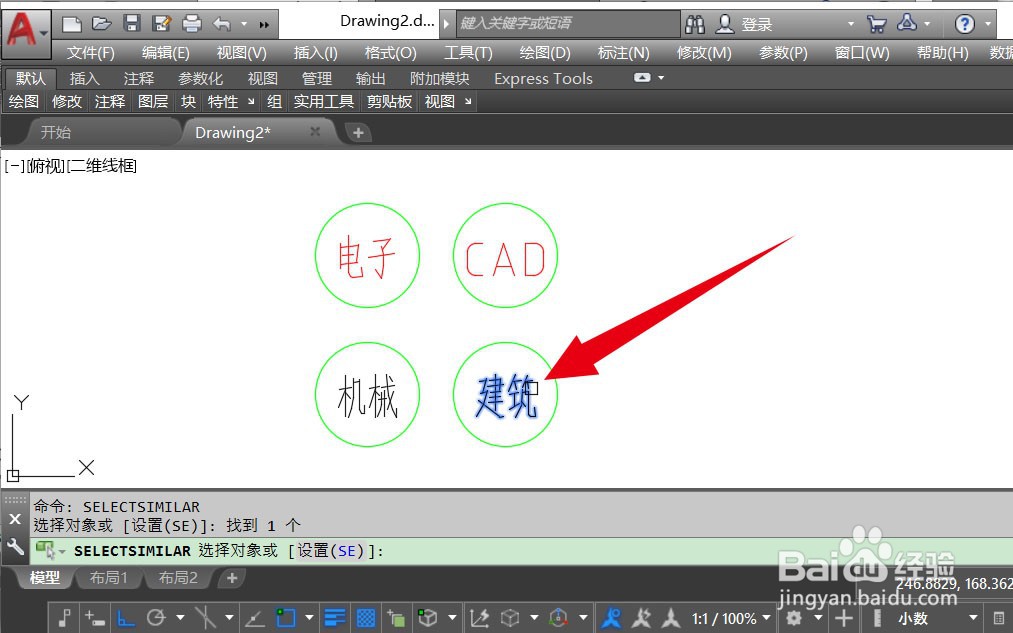Viewport: 1013px width, 633px height.
Task: Open the login dropdown arrow
Action: coord(850,25)
